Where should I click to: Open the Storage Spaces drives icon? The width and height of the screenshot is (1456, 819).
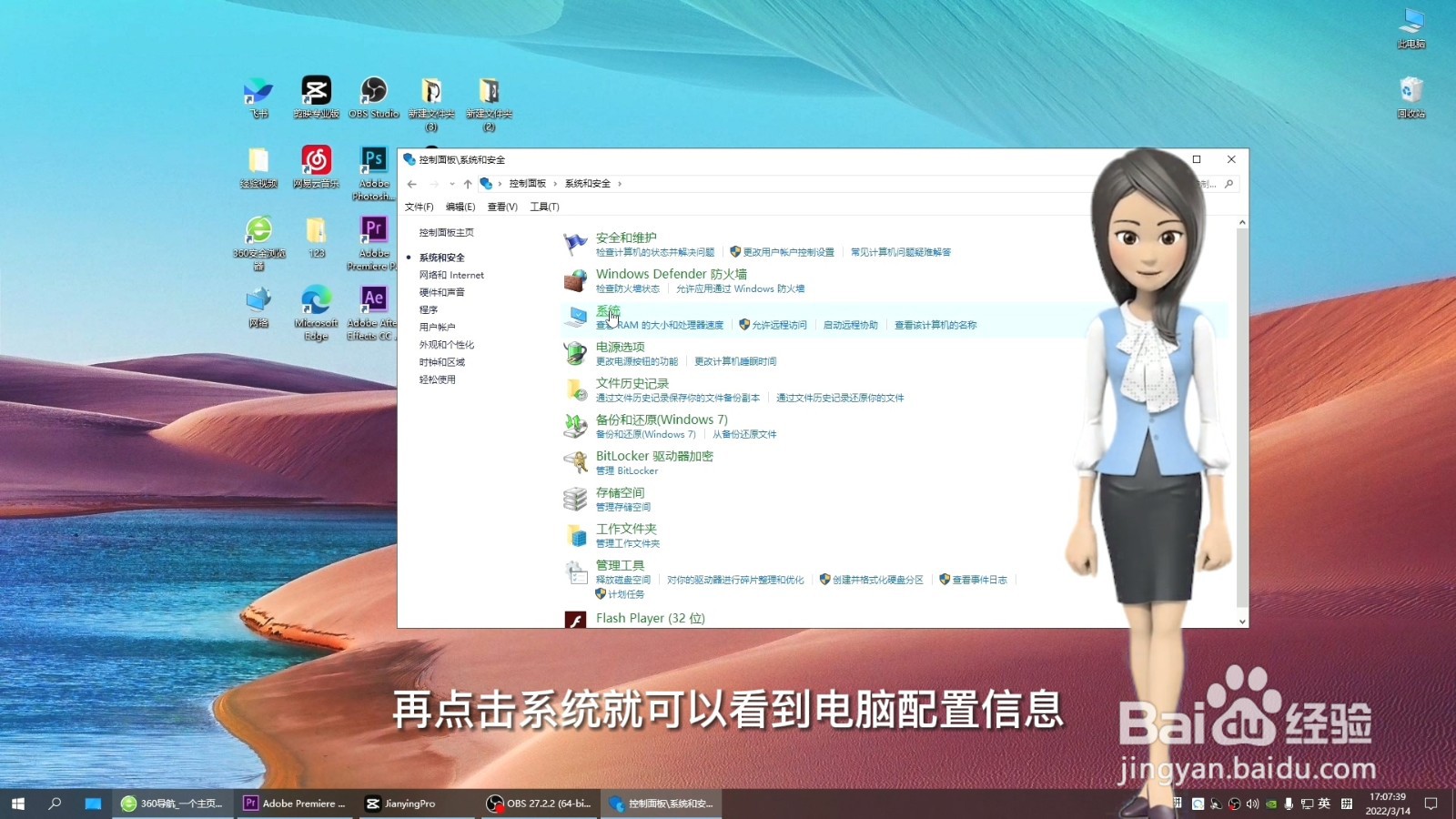point(575,499)
